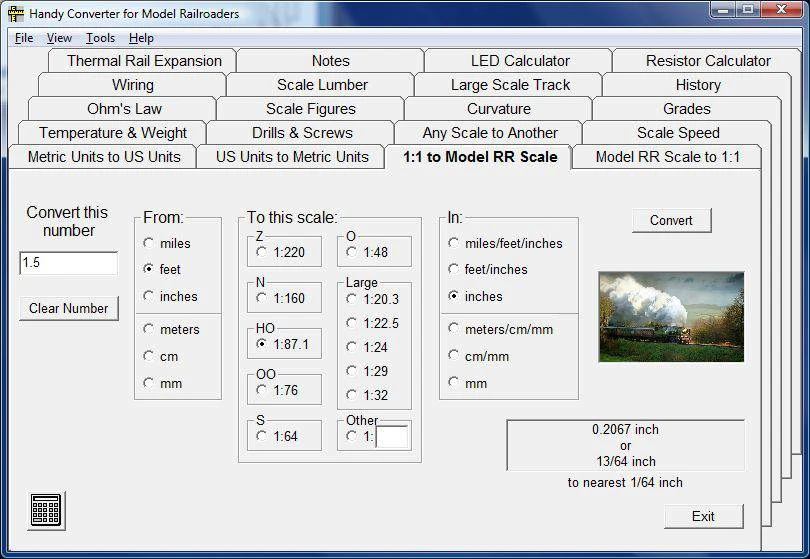Open the Tools menu
Image resolution: width=810 pixels, height=559 pixels.
100,38
